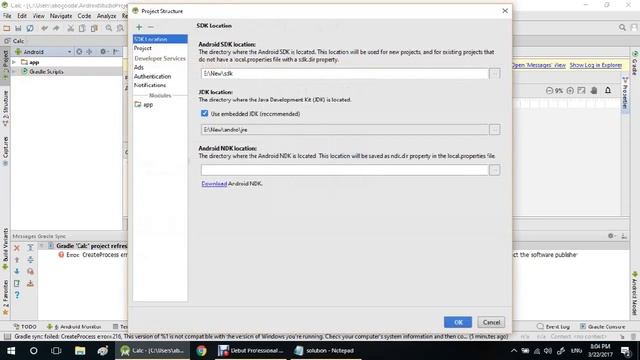Click OK in Project Structure dialog
The image size is (640, 360).
458,322
